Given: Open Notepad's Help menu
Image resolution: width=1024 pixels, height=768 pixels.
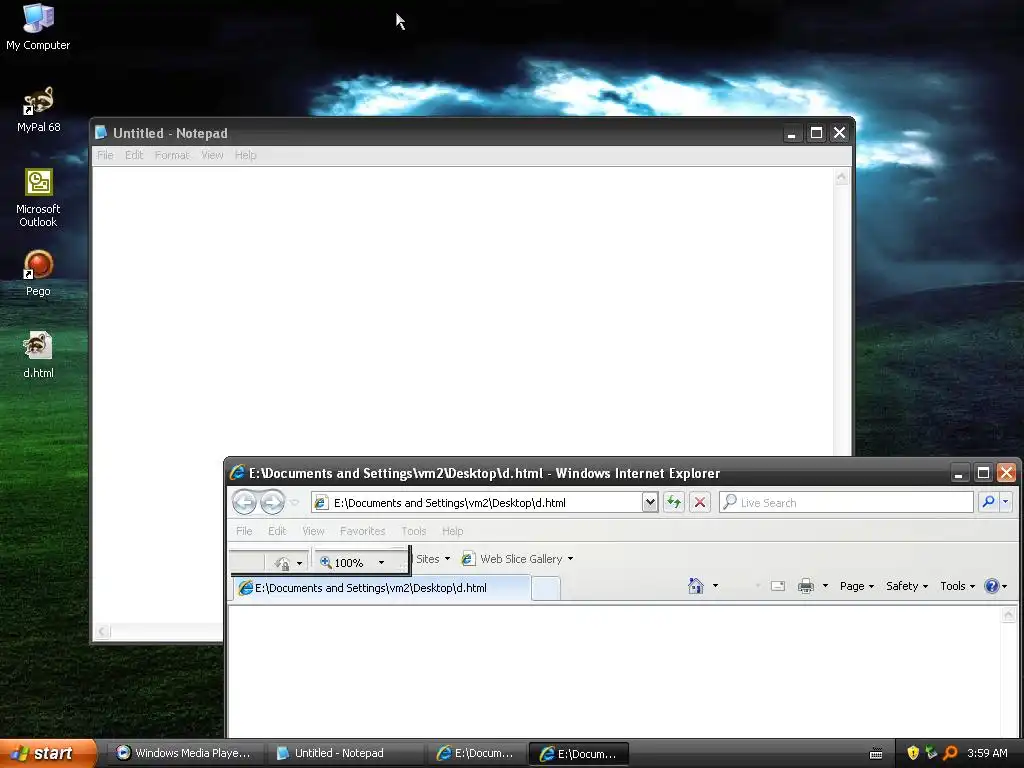Looking at the screenshot, I should [246, 155].
